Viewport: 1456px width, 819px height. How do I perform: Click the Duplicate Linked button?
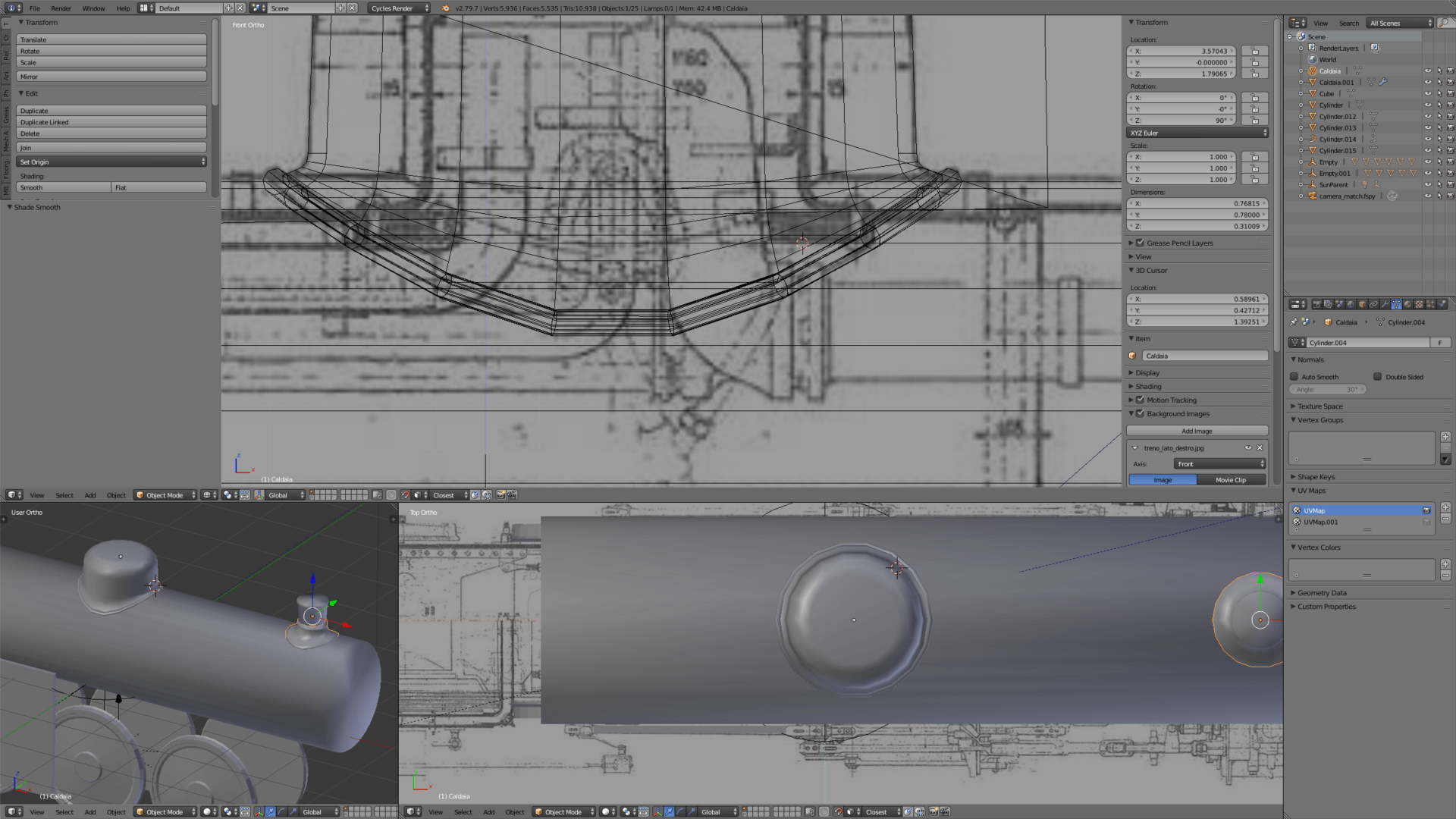pos(111,122)
